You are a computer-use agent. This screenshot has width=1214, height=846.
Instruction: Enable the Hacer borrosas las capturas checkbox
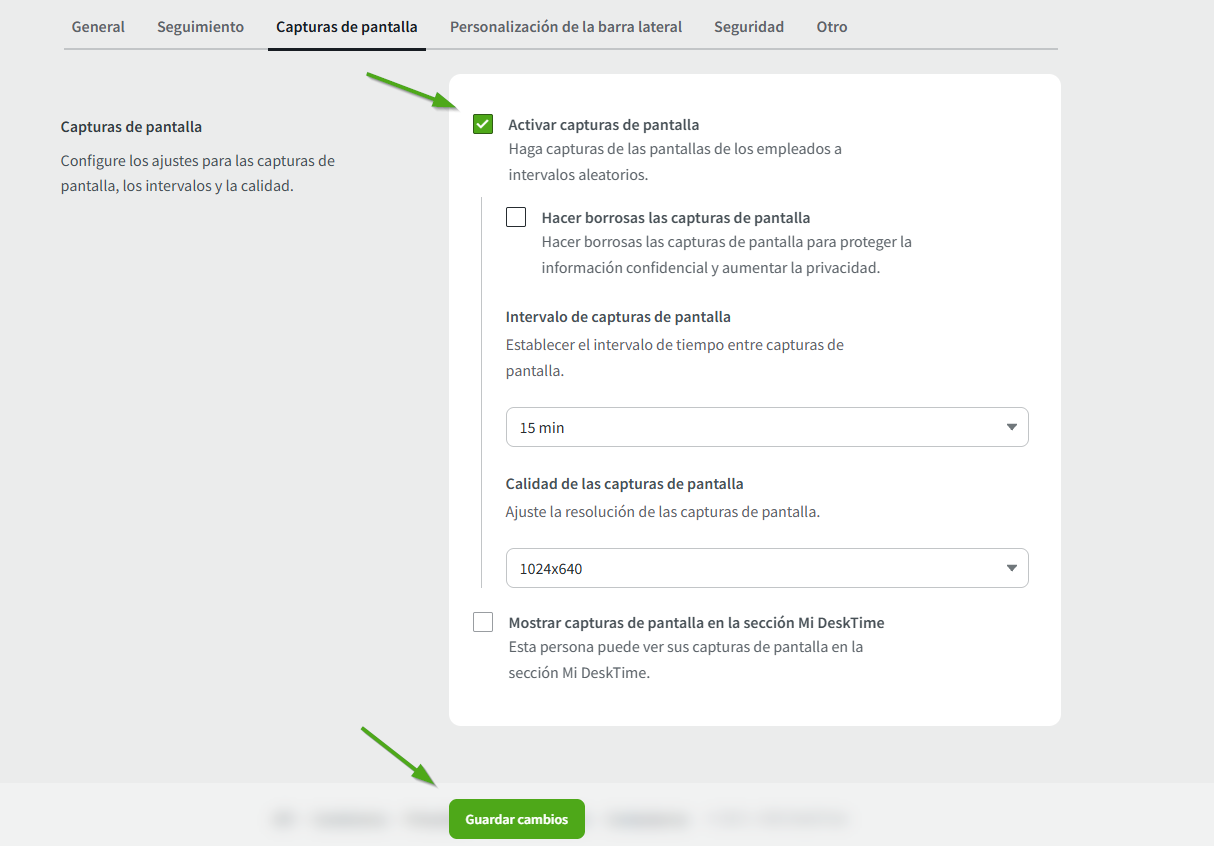click(x=516, y=217)
